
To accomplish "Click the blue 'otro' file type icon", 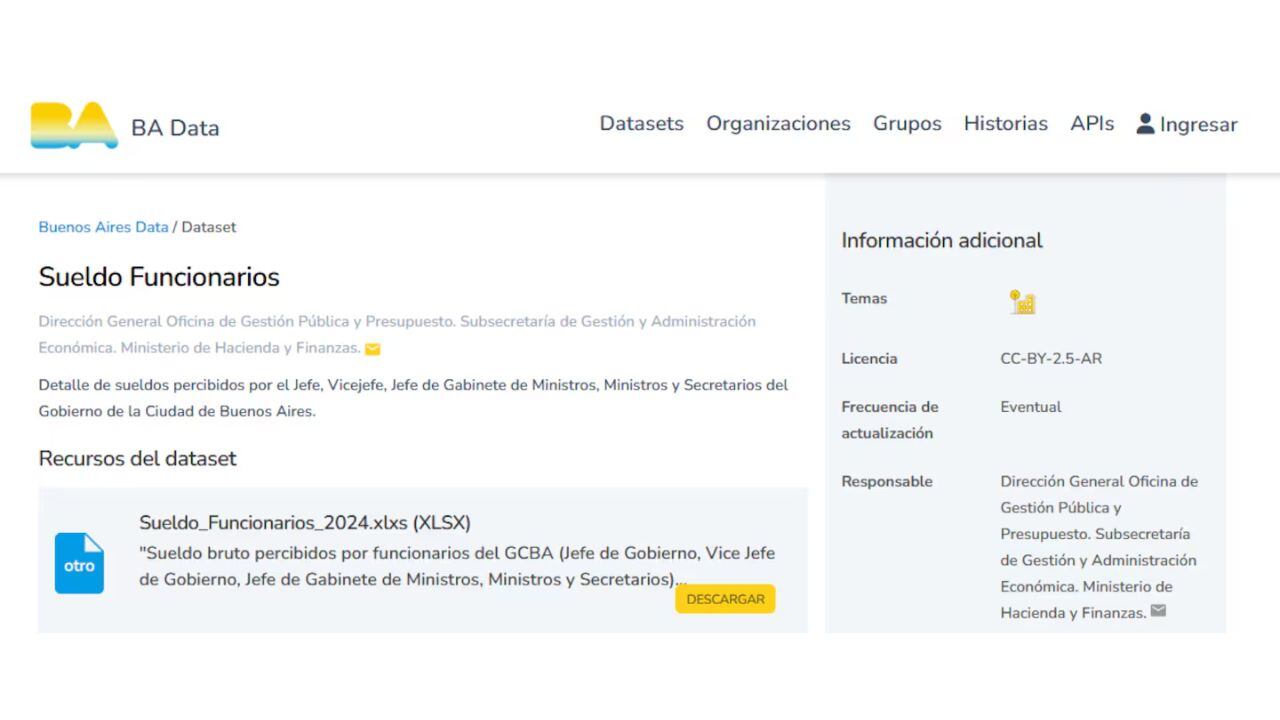I will point(79,563).
